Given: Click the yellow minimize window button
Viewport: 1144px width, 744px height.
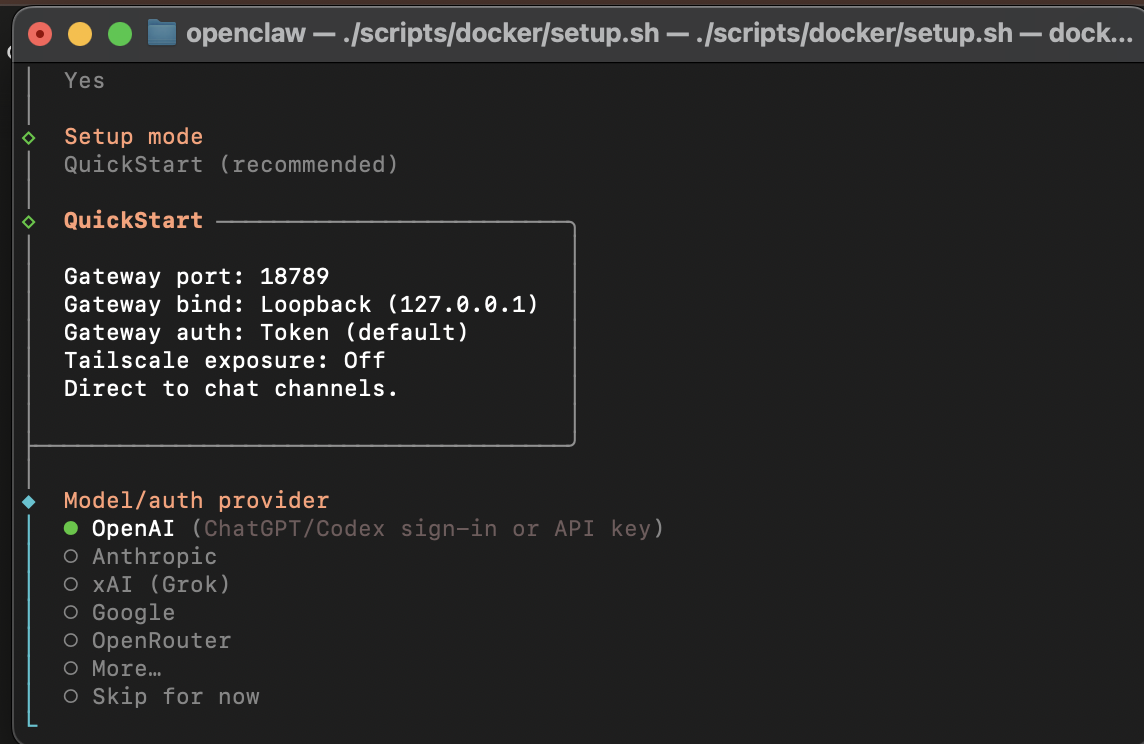Looking at the screenshot, I should click(x=80, y=34).
